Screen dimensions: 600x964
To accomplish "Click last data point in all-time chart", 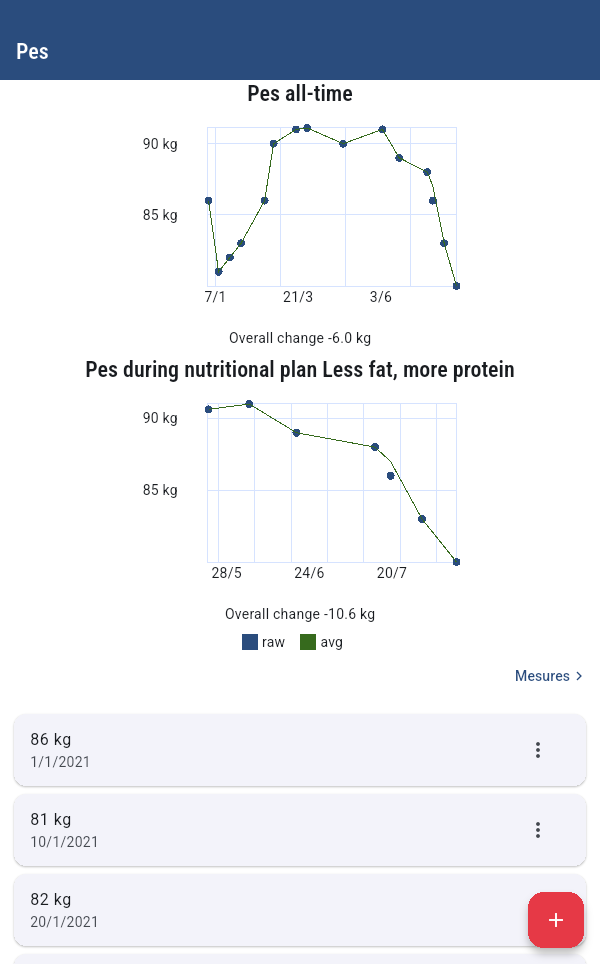I will coord(456,286).
